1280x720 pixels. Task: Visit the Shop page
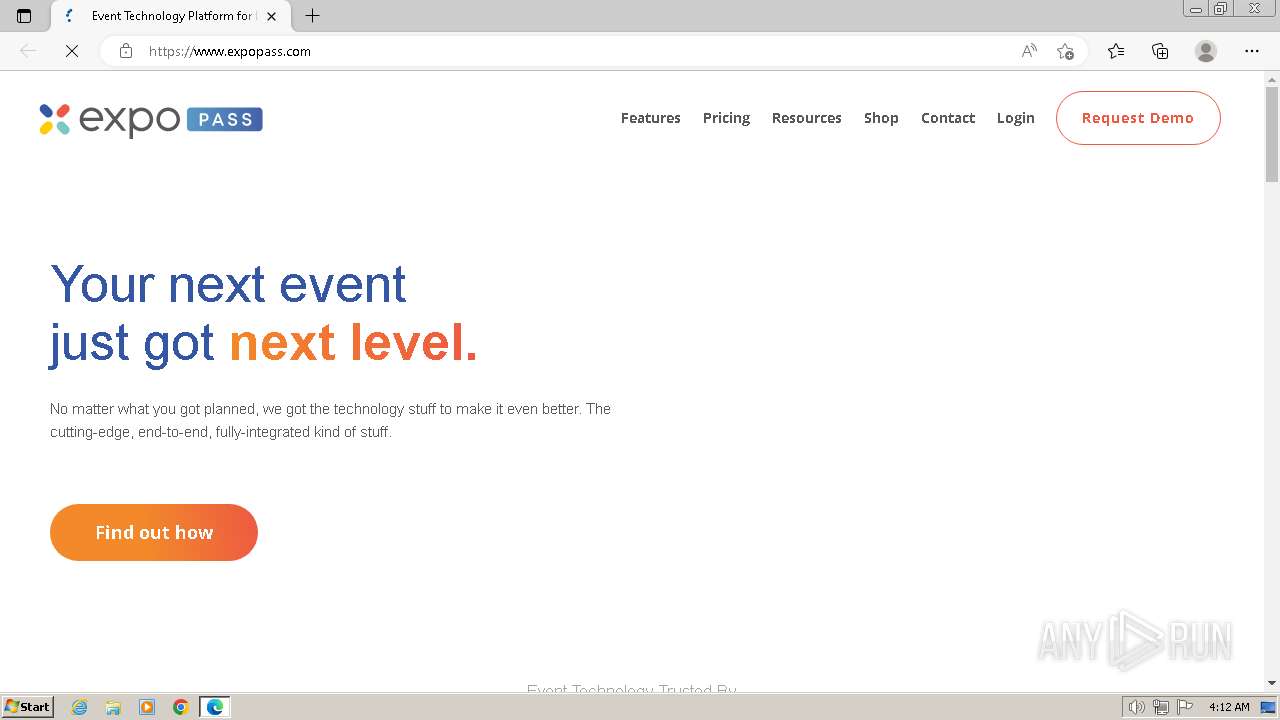(x=881, y=118)
